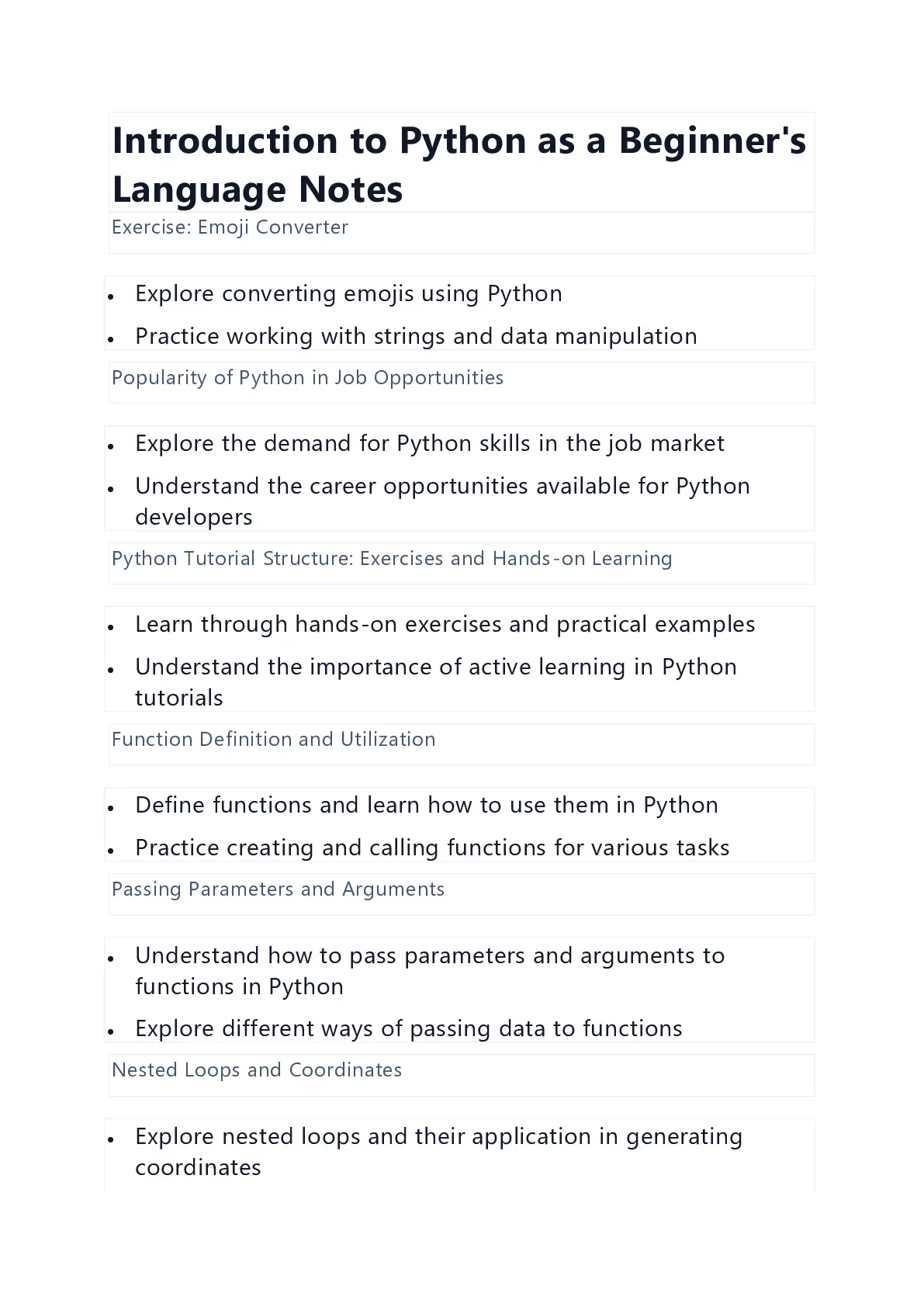Select the 'Passing Parameters and Arguments' heading
Screen dimensions: 924x1307
pyautogui.click(x=278, y=889)
